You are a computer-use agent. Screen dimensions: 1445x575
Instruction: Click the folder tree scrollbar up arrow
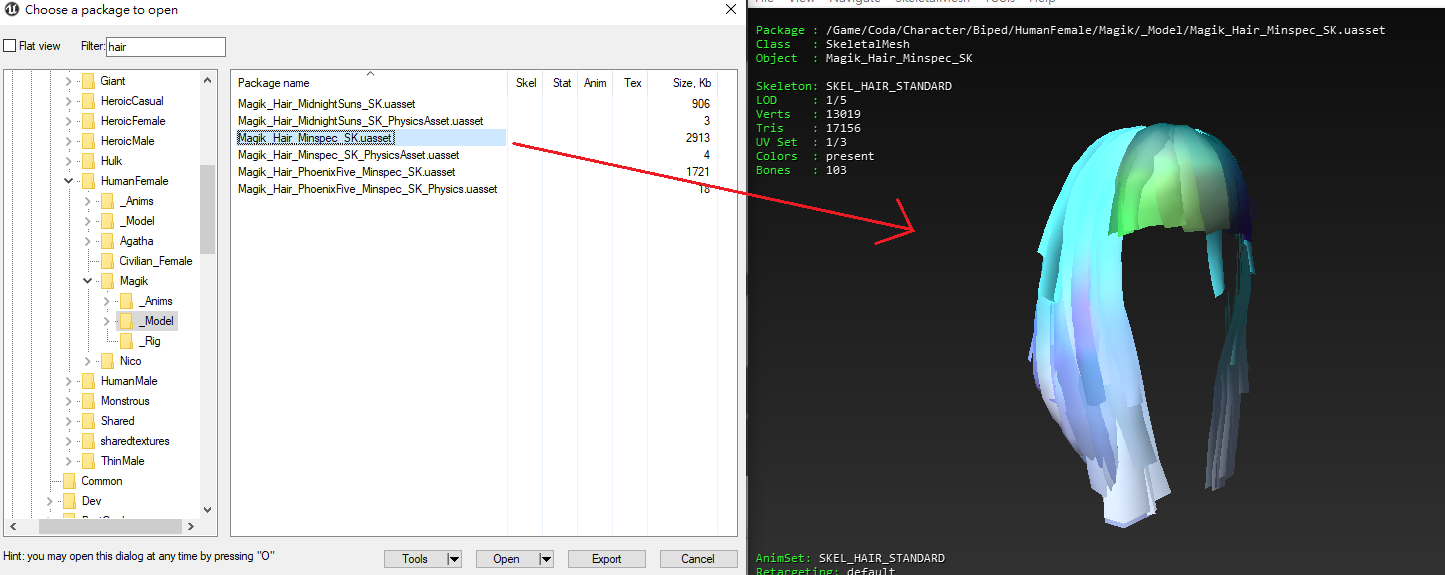pos(208,80)
